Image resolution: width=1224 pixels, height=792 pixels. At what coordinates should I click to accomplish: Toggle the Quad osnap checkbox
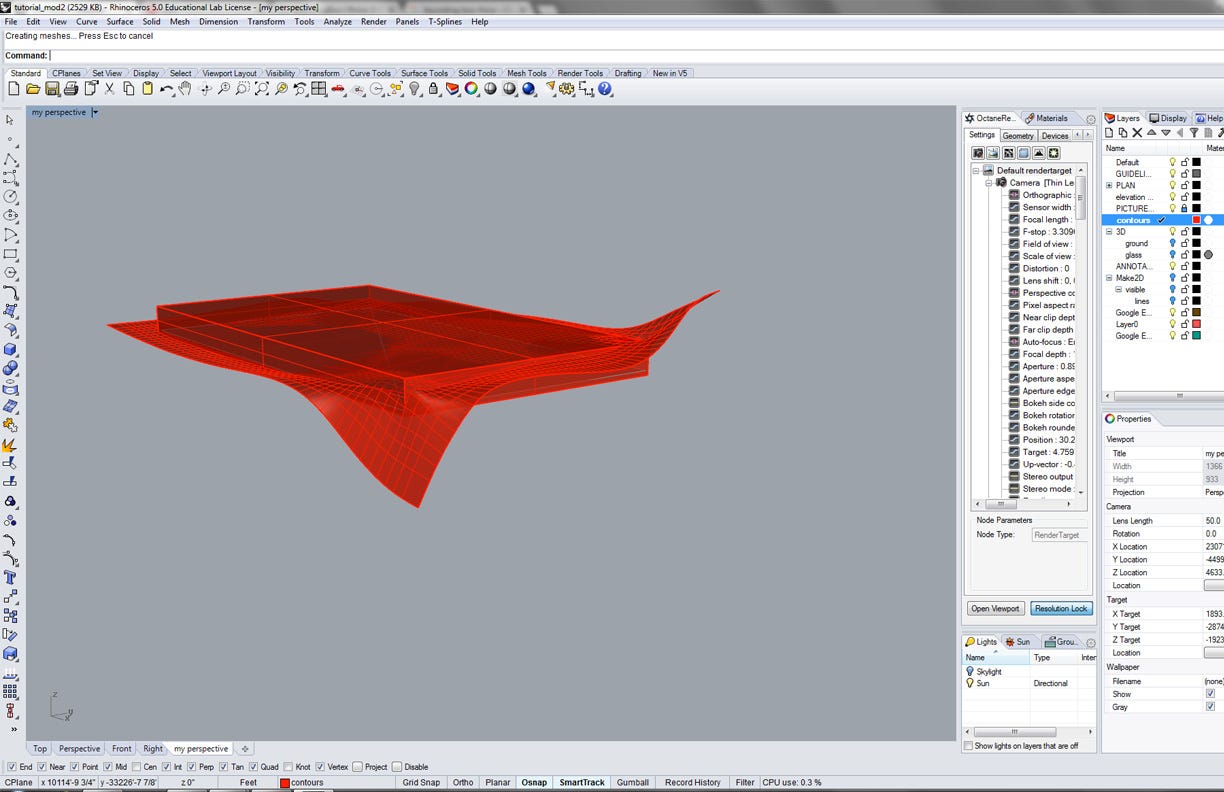[x=254, y=767]
